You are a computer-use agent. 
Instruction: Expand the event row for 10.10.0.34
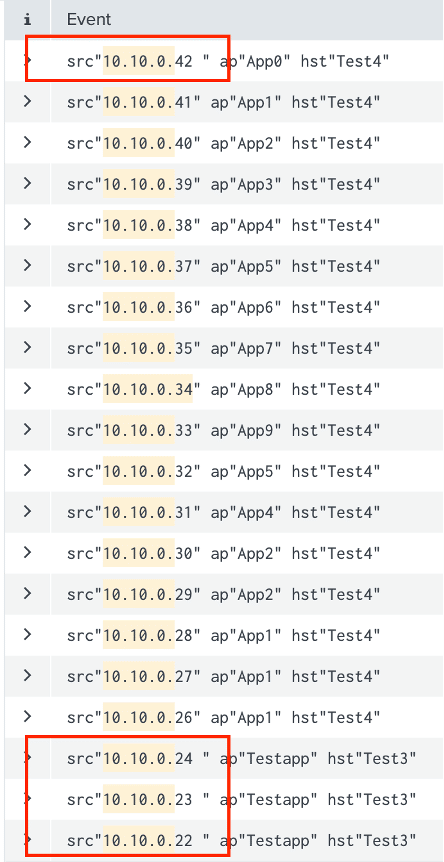pos(27,389)
